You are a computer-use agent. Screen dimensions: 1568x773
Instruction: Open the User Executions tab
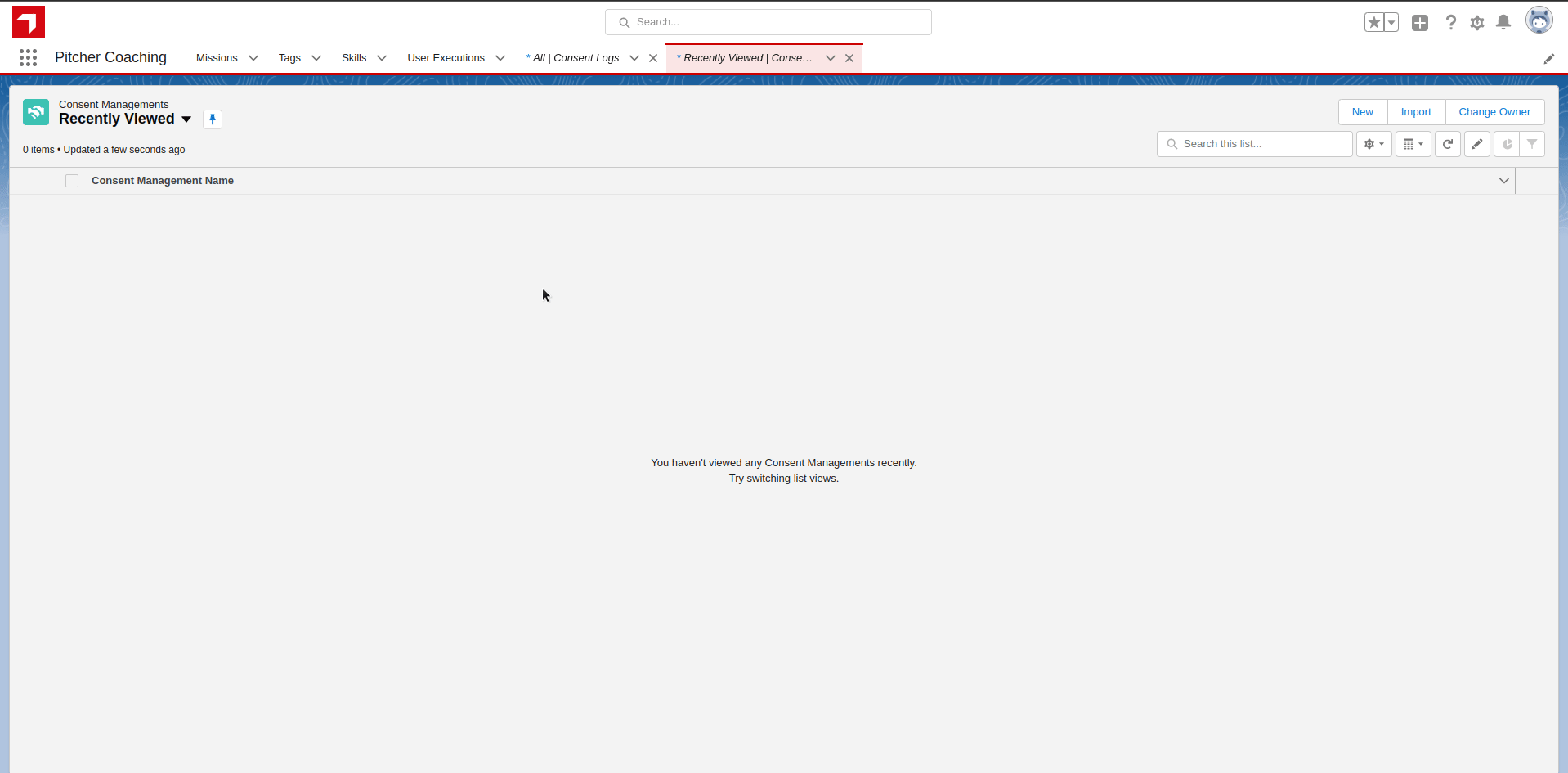click(x=446, y=58)
